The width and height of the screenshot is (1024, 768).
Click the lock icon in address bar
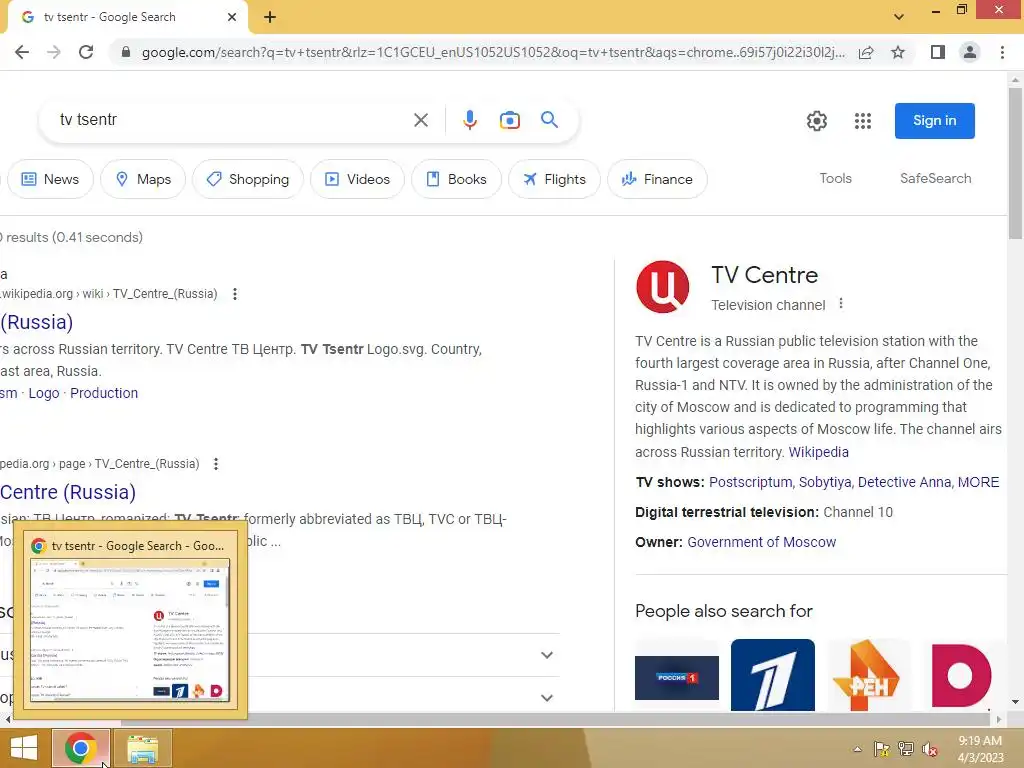pos(126,52)
